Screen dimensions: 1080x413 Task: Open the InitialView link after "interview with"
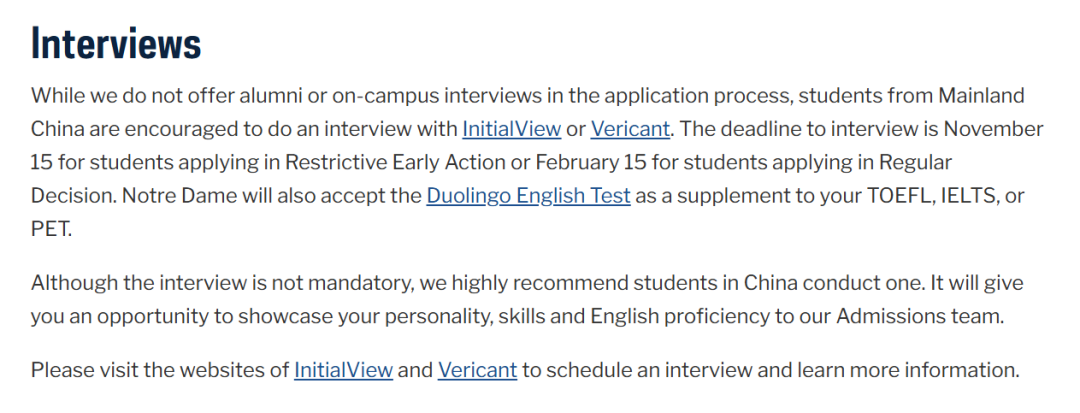pyautogui.click(x=512, y=129)
